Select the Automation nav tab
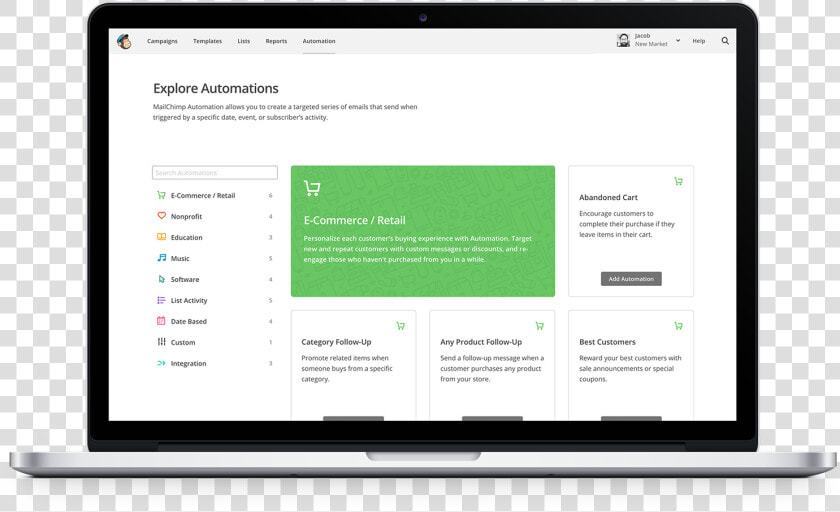 (x=319, y=41)
